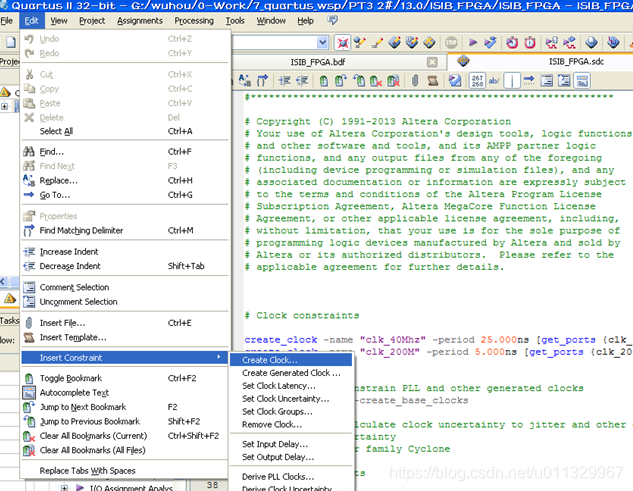633x491 pixels.
Task: Choose Insert Template... menu entry
Action: [125, 337]
